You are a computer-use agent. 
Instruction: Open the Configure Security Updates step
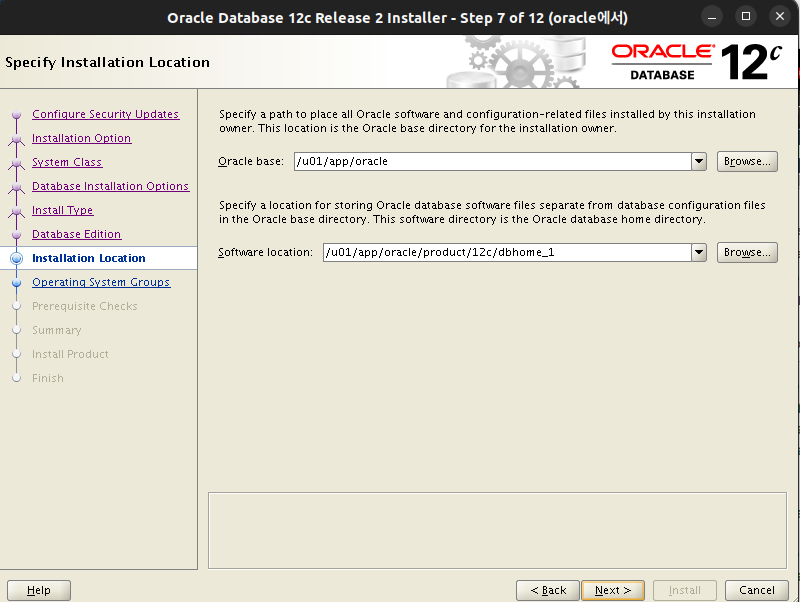coord(106,114)
